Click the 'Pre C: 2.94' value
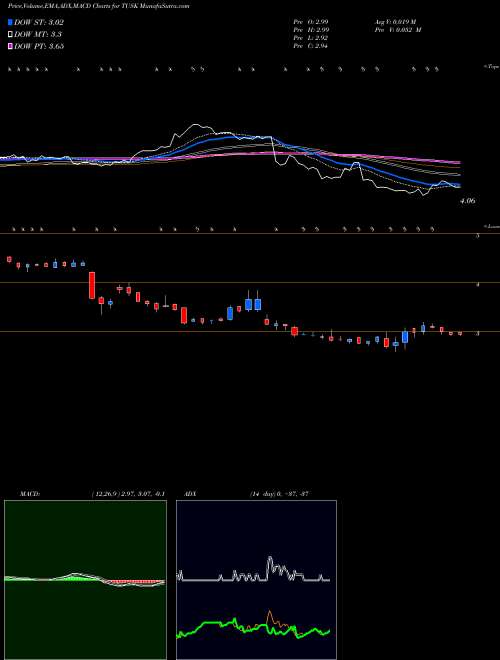500x660 pixels. [x=311, y=46]
